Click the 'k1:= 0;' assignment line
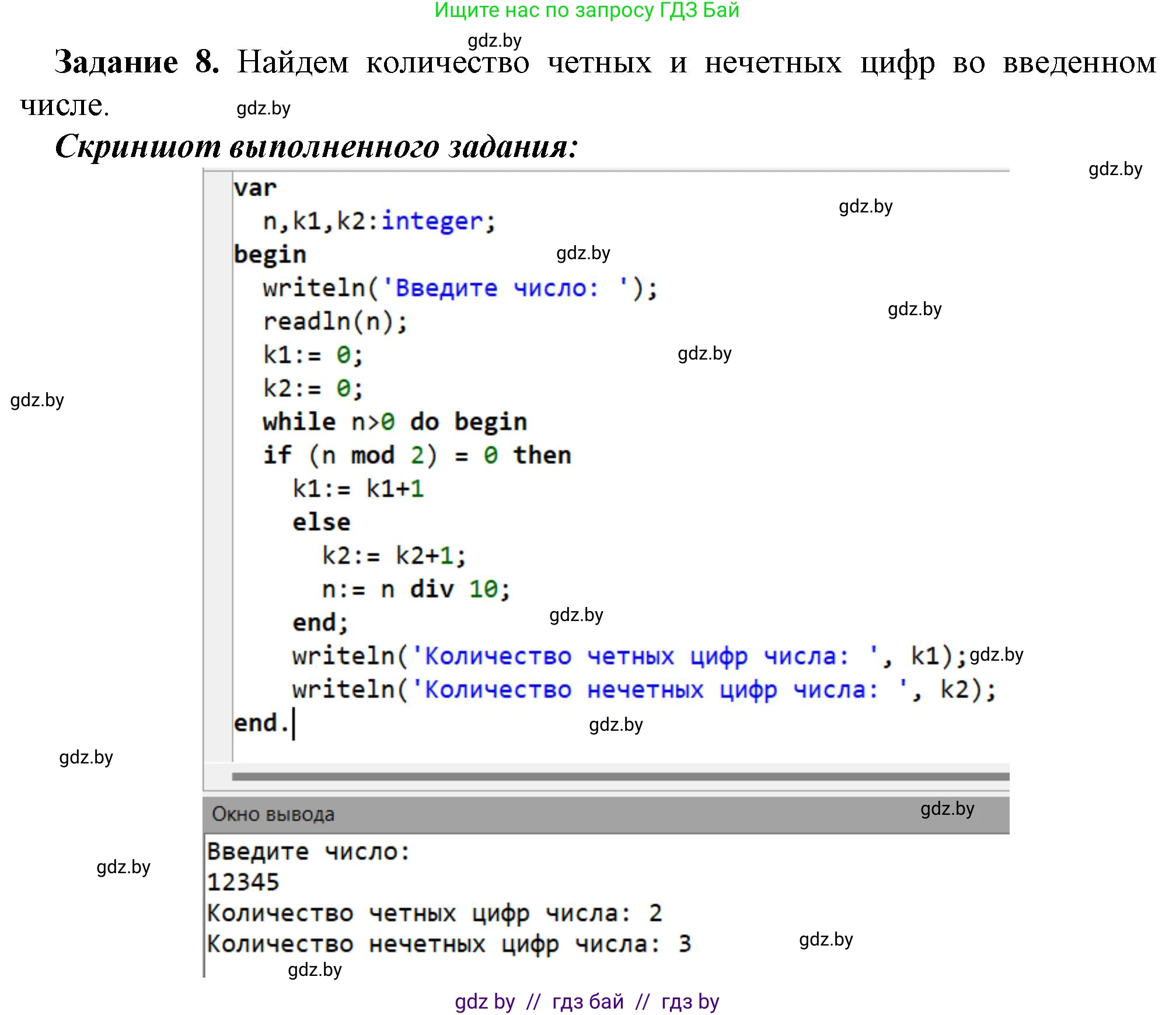 pos(313,355)
